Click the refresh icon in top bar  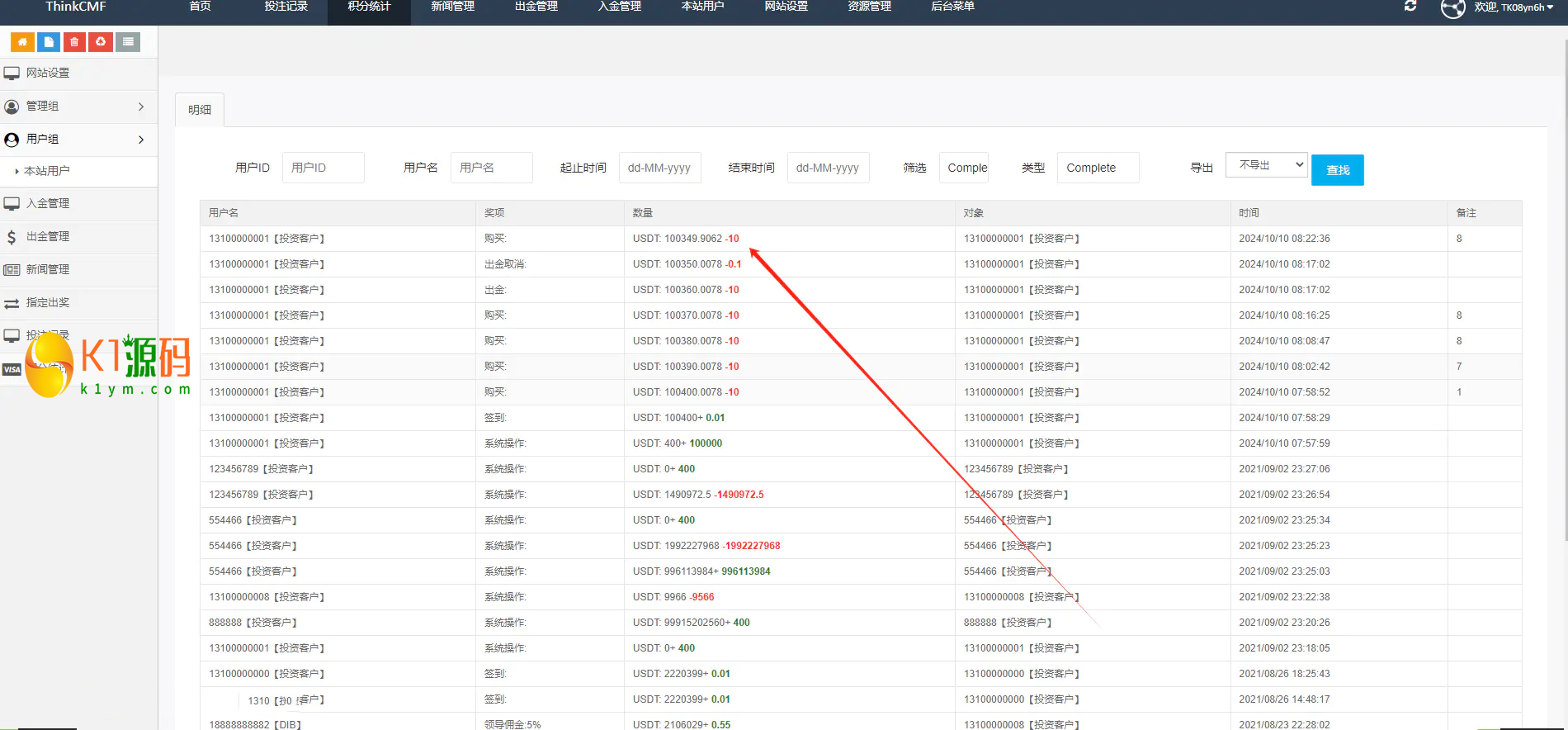(1410, 7)
